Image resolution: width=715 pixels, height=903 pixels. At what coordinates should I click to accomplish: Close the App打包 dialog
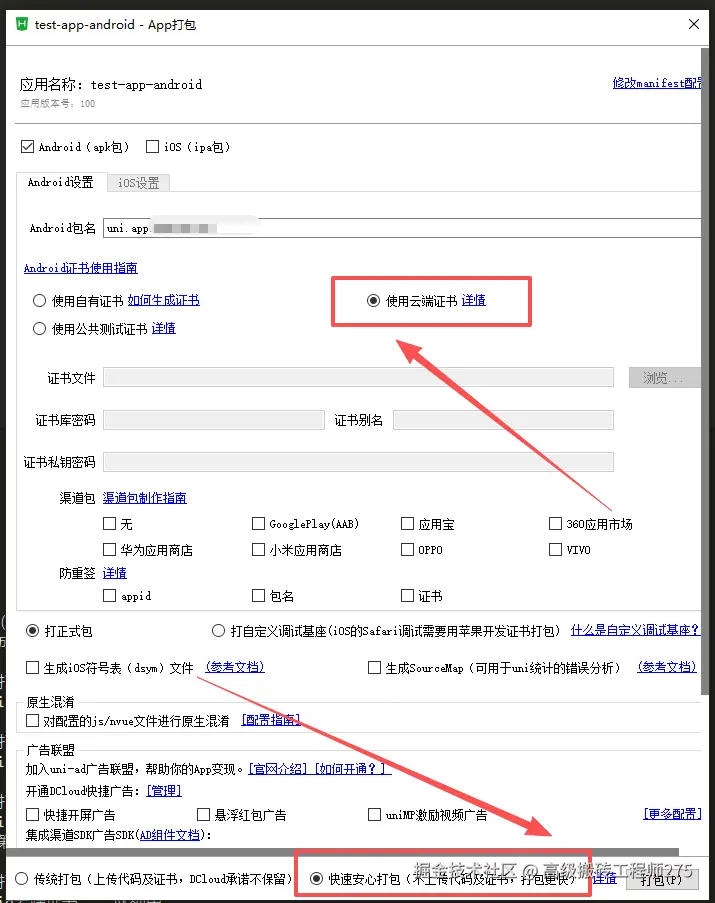(694, 24)
